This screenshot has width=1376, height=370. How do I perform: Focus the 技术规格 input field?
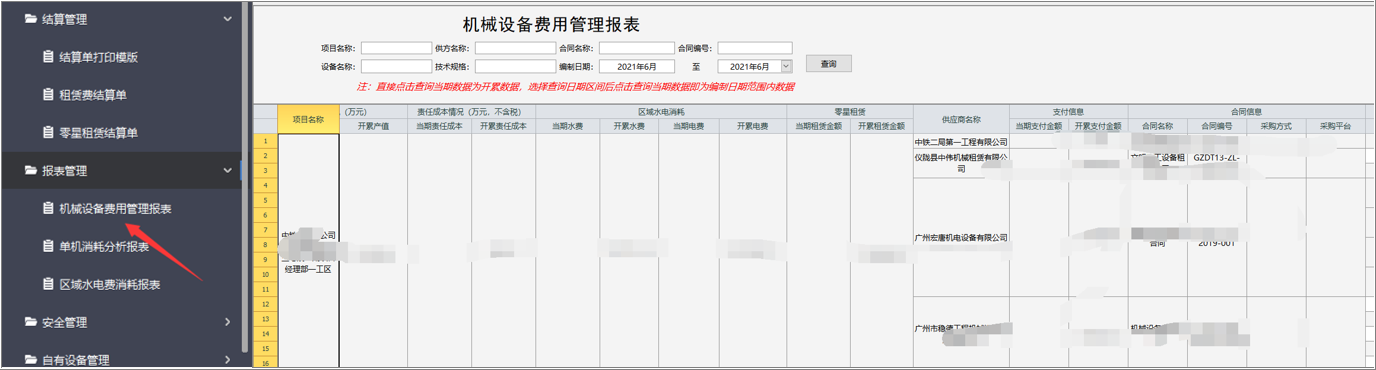tap(515, 67)
